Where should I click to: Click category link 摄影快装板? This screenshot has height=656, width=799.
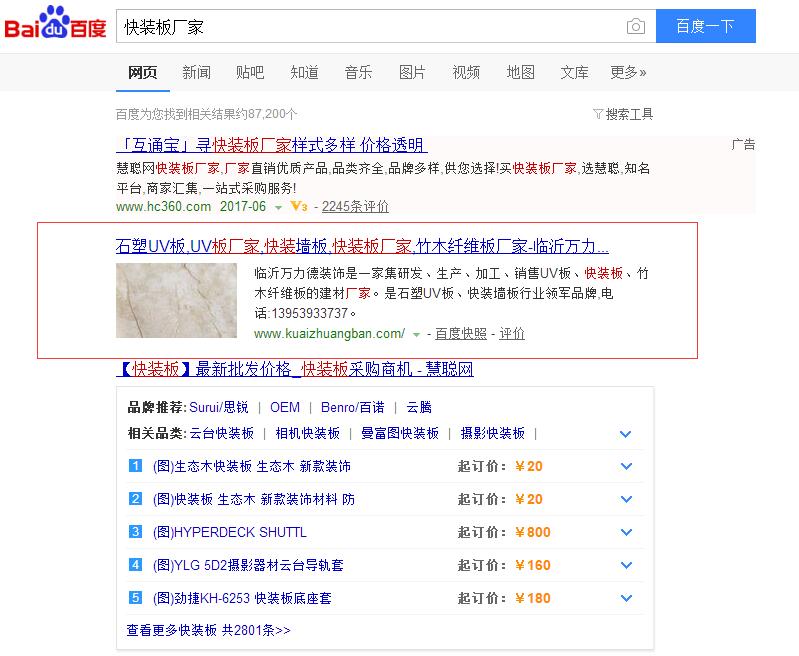click(493, 433)
